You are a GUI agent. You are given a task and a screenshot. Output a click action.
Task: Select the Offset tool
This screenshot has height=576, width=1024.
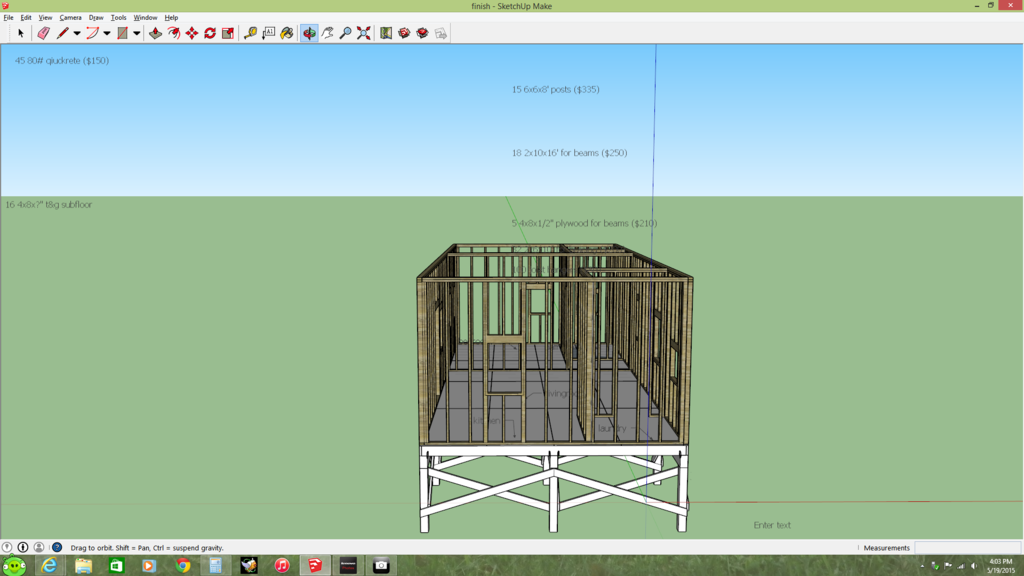(174, 33)
